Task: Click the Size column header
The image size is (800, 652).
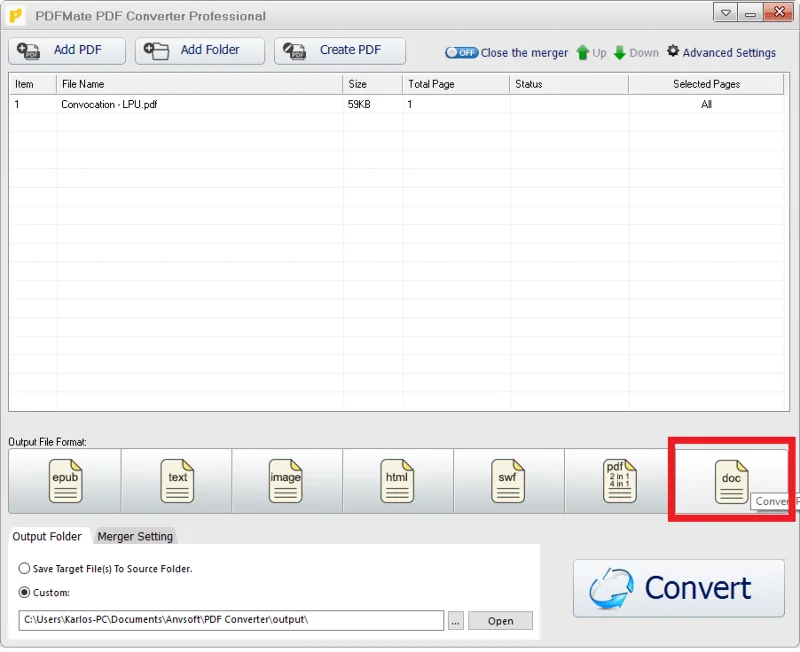Action: 372,84
